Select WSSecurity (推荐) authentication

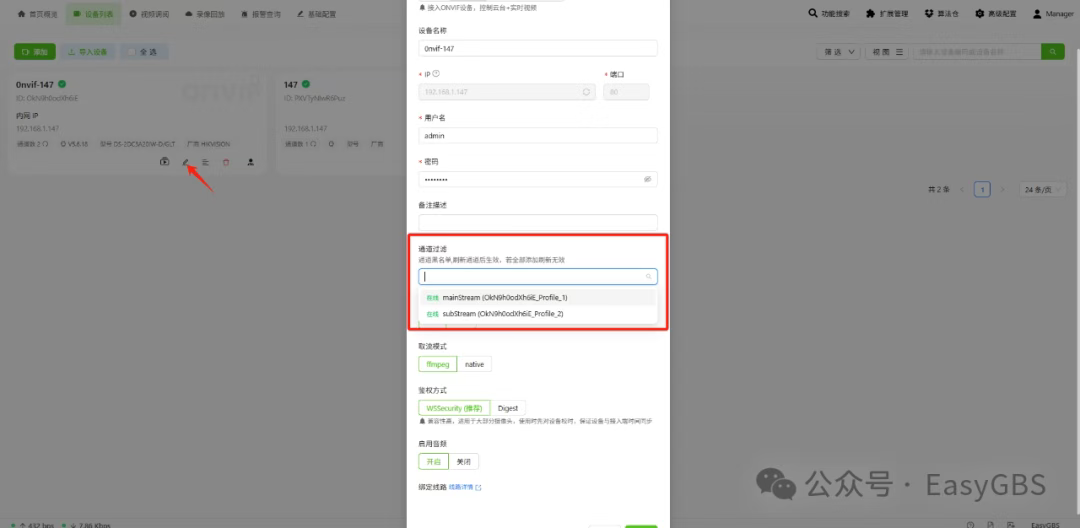[454, 408]
